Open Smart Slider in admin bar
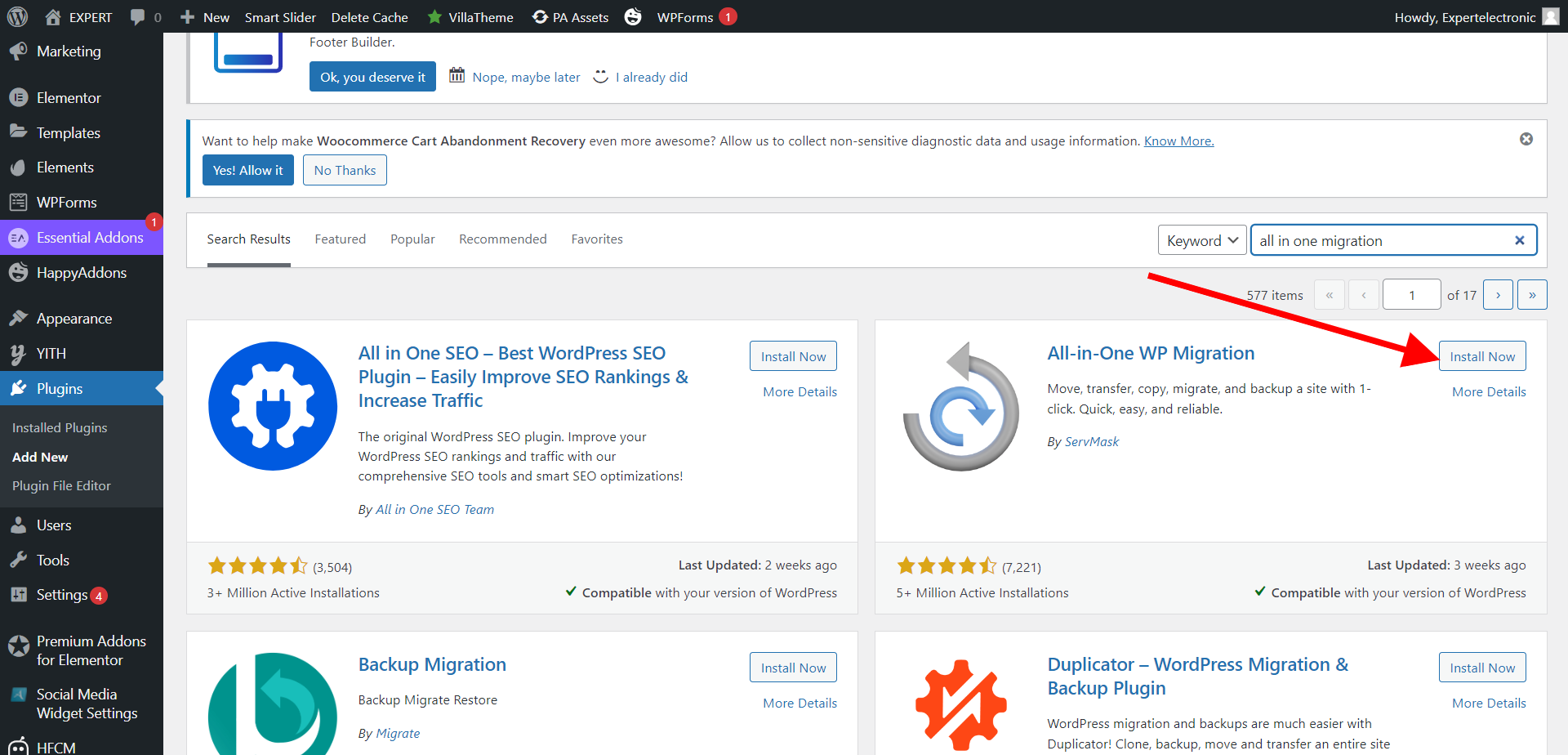1568x755 pixels. point(280,17)
